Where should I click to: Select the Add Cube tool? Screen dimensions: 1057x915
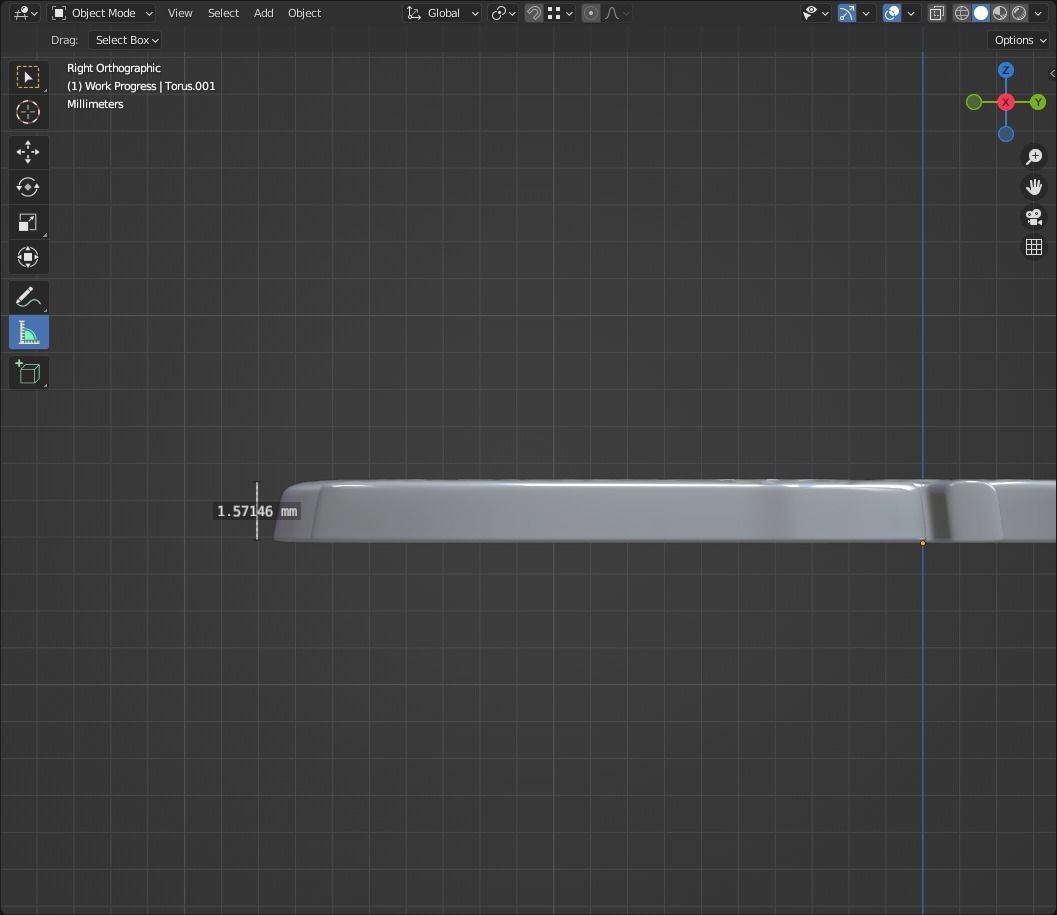[28, 372]
